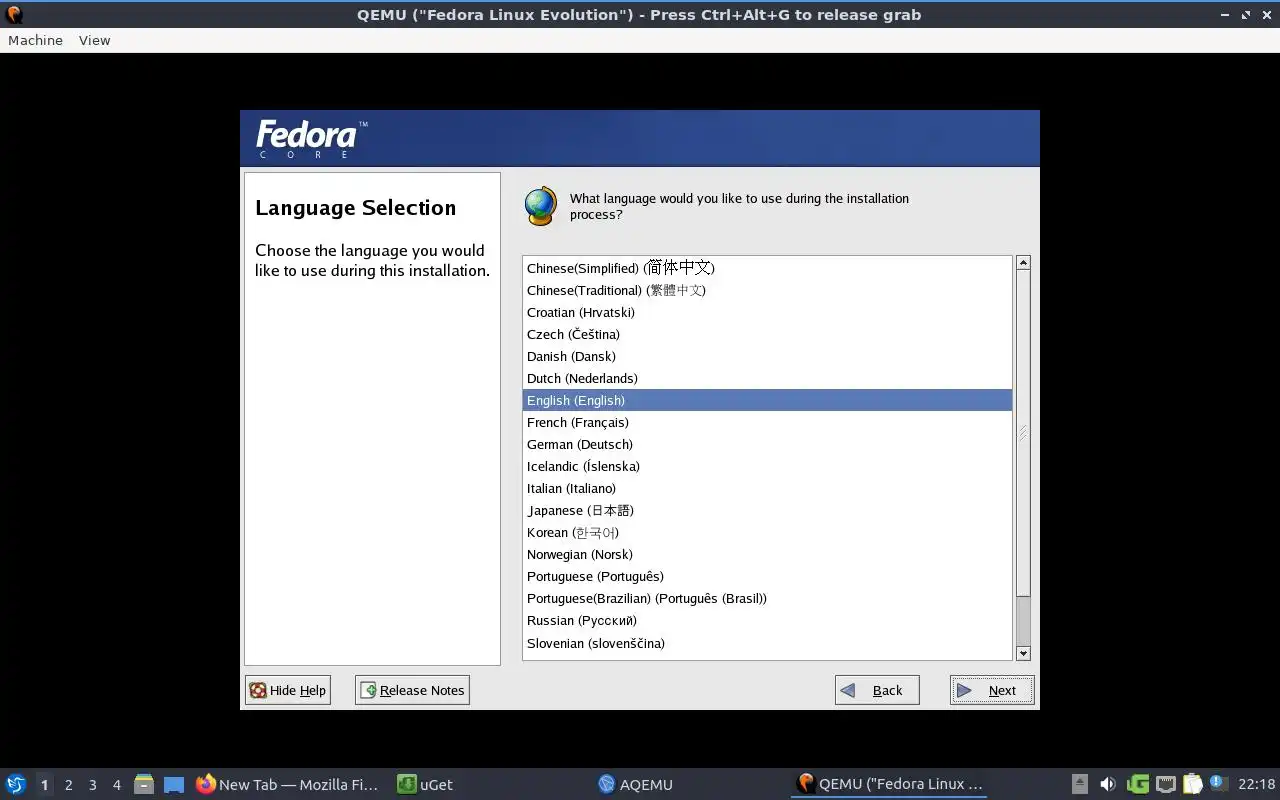Screen dimensions: 1280x800
Task: Minimize the QEMU window
Action: point(1226,14)
